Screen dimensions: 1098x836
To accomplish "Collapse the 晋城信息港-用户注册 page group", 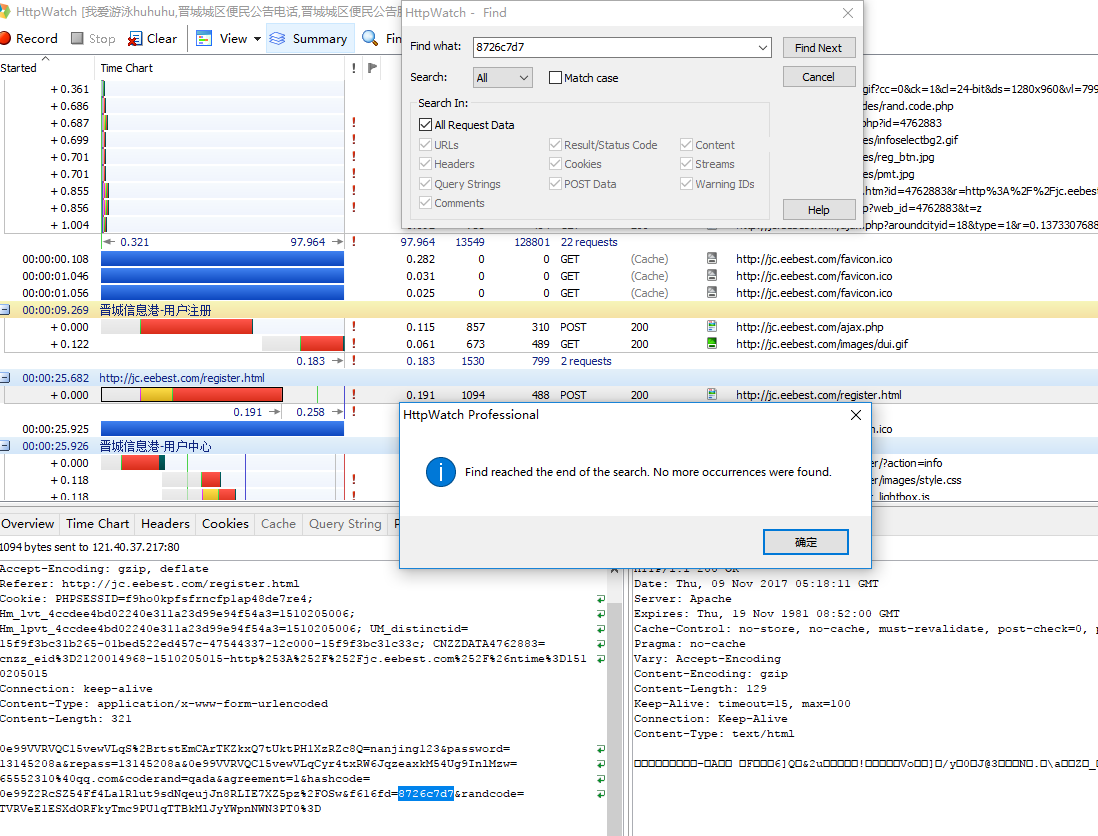I will pyautogui.click(x=6, y=310).
